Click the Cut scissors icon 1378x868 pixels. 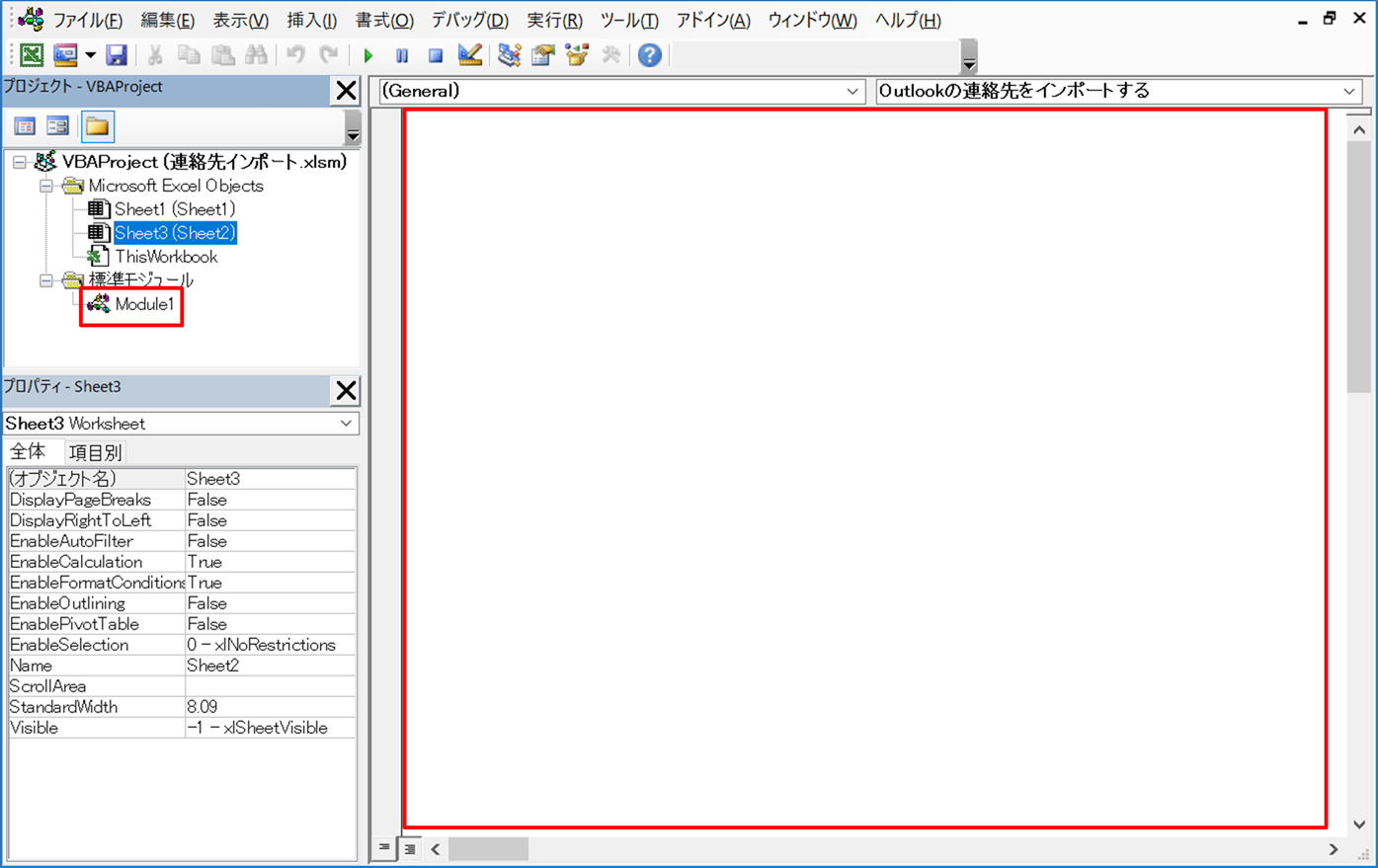tap(155, 55)
